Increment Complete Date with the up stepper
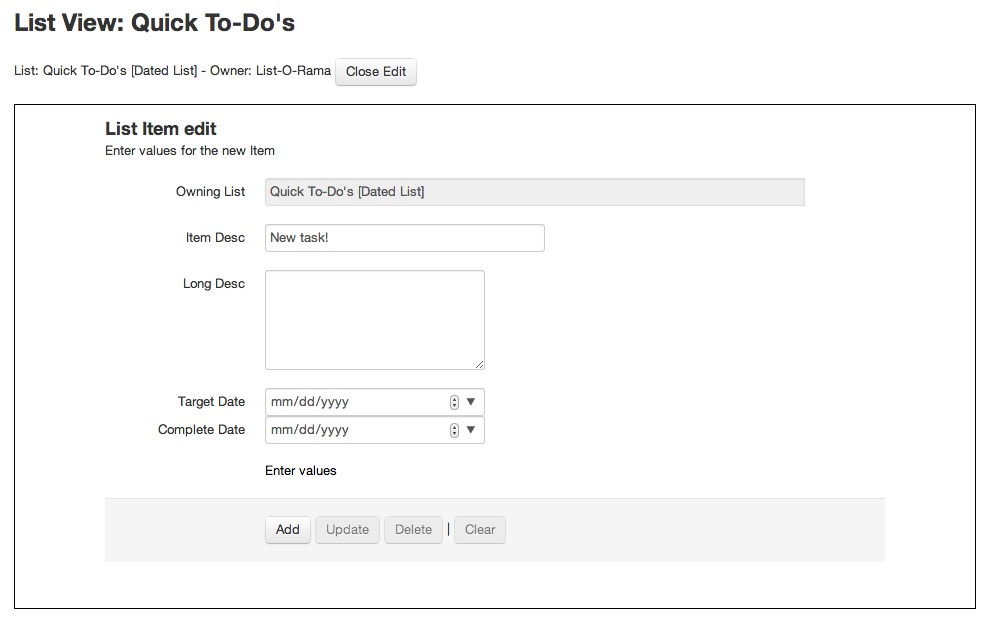 pyautogui.click(x=454, y=427)
